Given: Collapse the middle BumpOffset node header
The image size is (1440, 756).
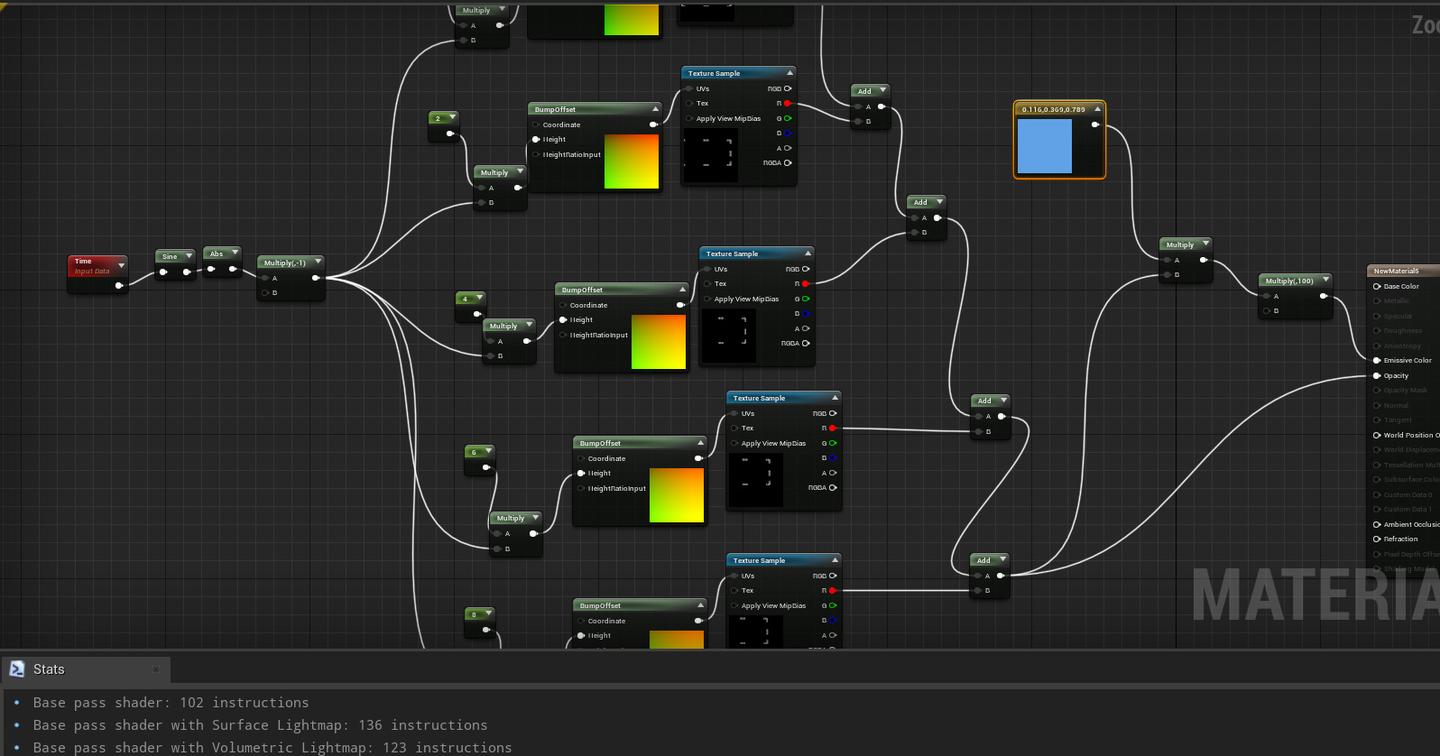Looking at the screenshot, I should 681,289.
